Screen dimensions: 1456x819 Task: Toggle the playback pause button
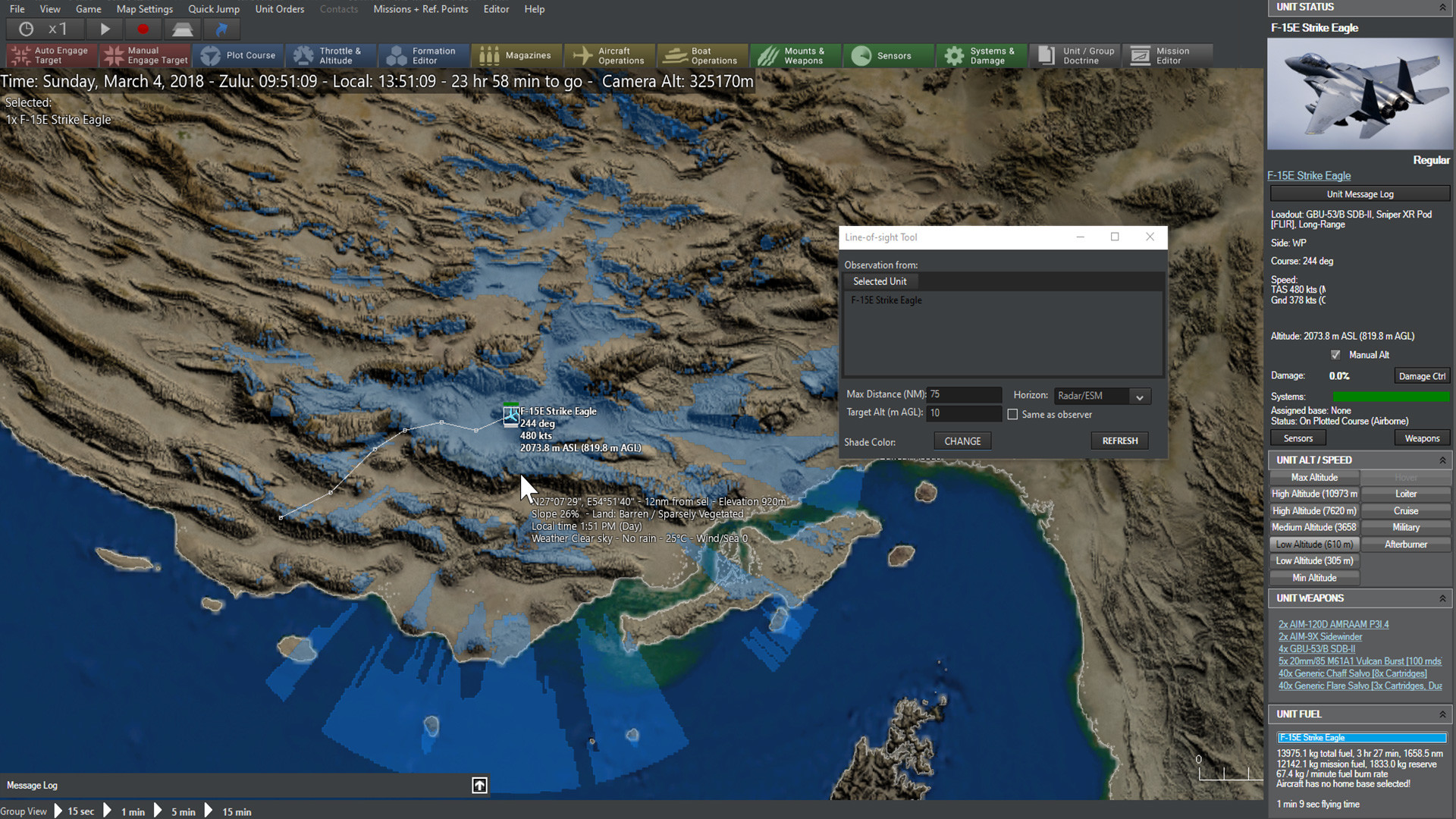(105, 29)
